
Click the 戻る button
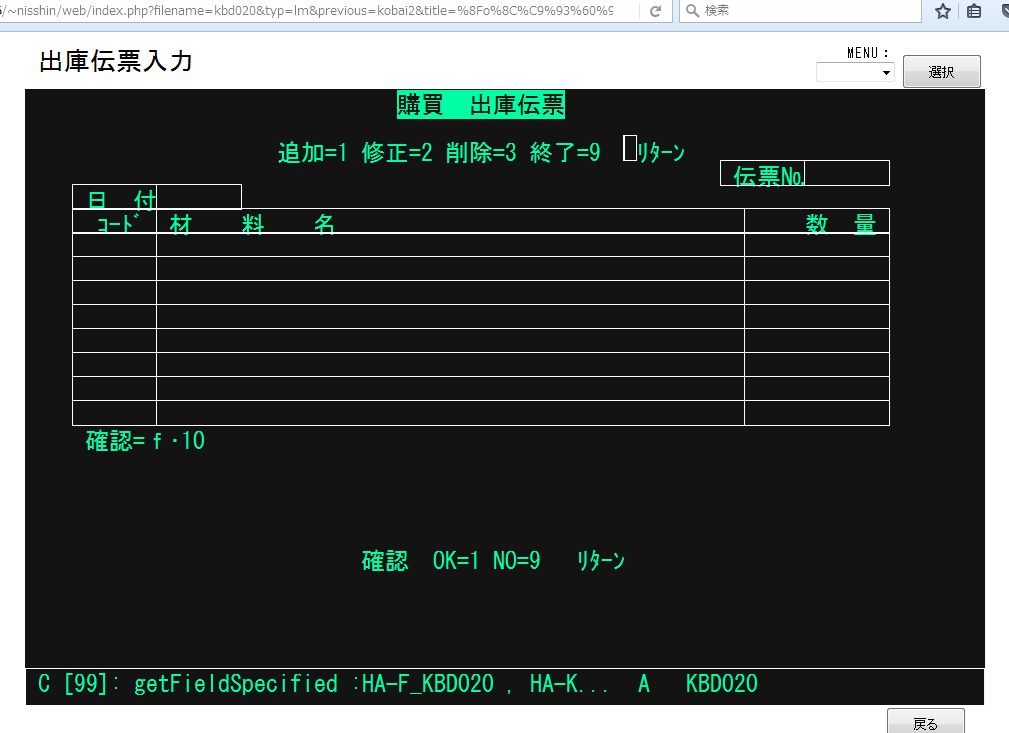click(925, 723)
